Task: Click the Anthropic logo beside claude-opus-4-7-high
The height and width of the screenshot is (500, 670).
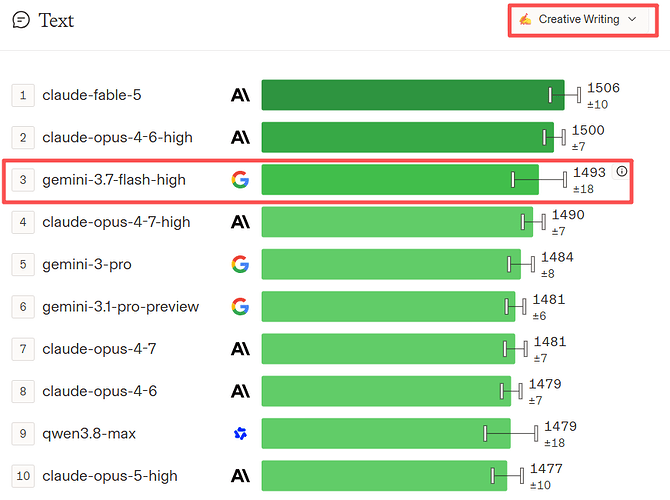Action: pyautogui.click(x=240, y=222)
